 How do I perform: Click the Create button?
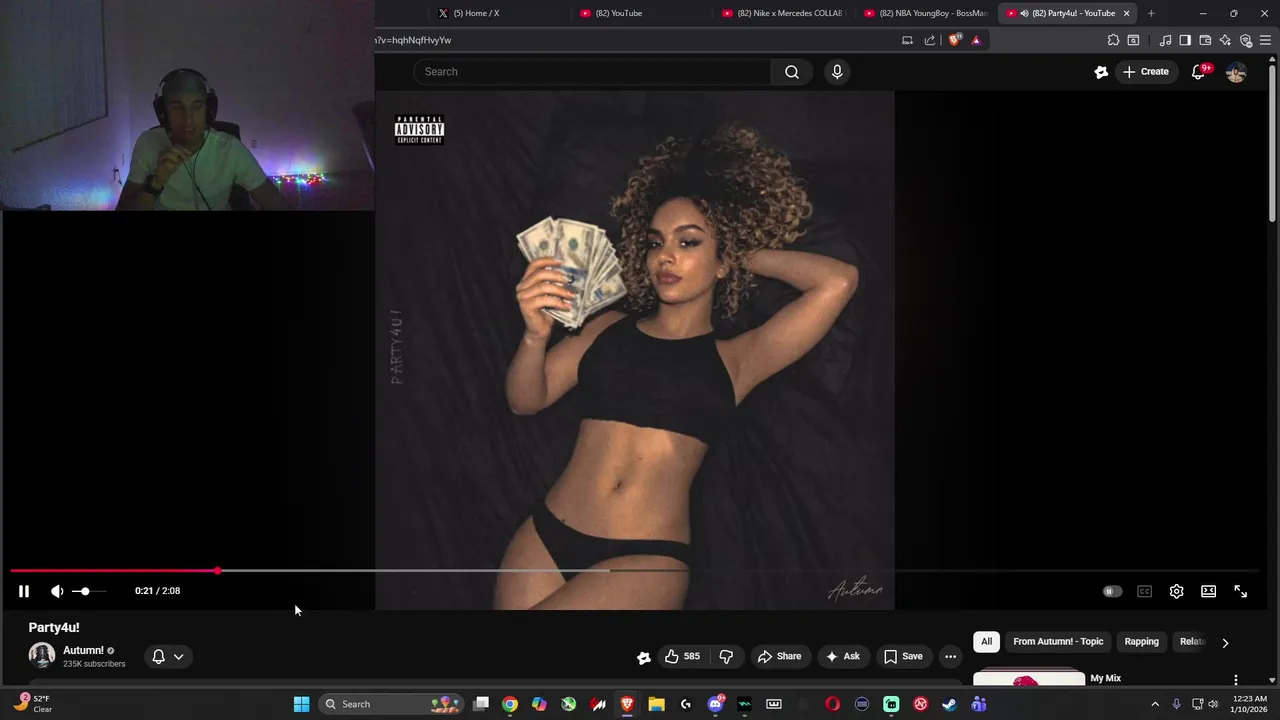pyautogui.click(x=1145, y=72)
